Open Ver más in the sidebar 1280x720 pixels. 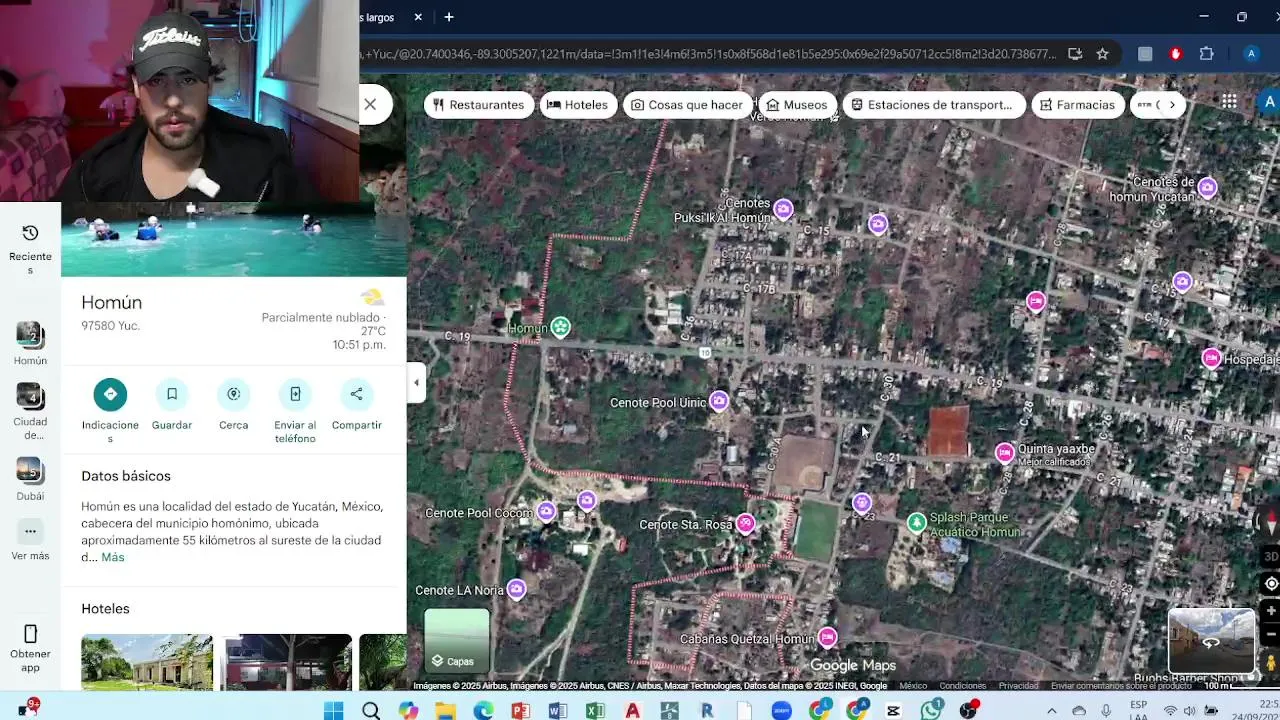[x=30, y=542]
